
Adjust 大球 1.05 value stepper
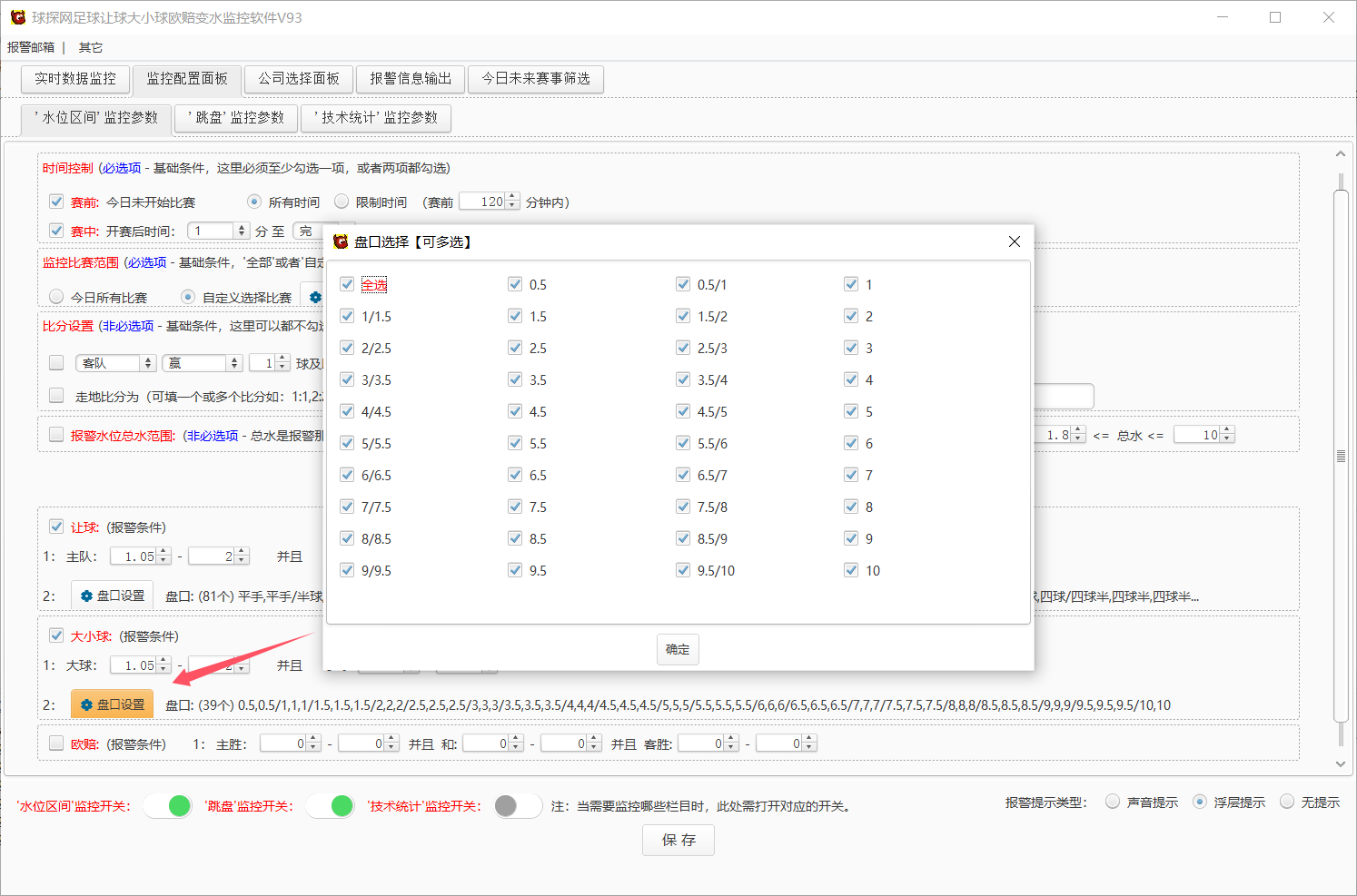pyautogui.click(x=163, y=665)
